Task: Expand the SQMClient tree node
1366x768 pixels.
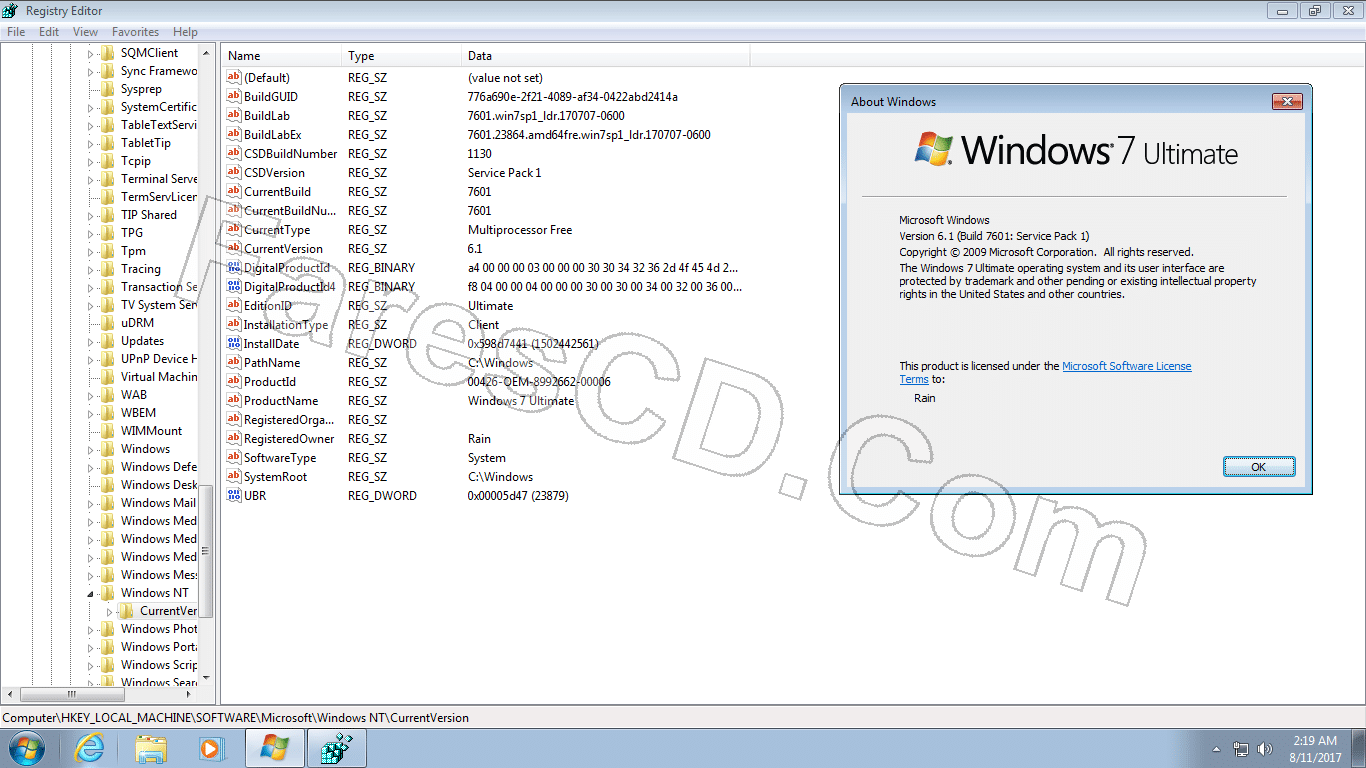Action: (x=90, y=53)
